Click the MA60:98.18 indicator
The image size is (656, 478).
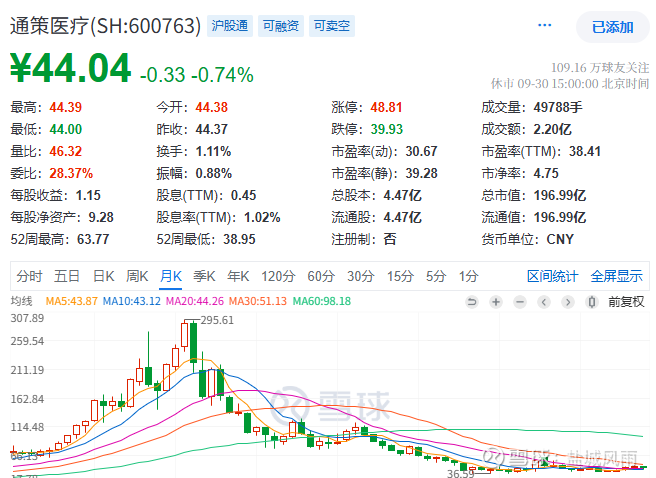[322, 301]
